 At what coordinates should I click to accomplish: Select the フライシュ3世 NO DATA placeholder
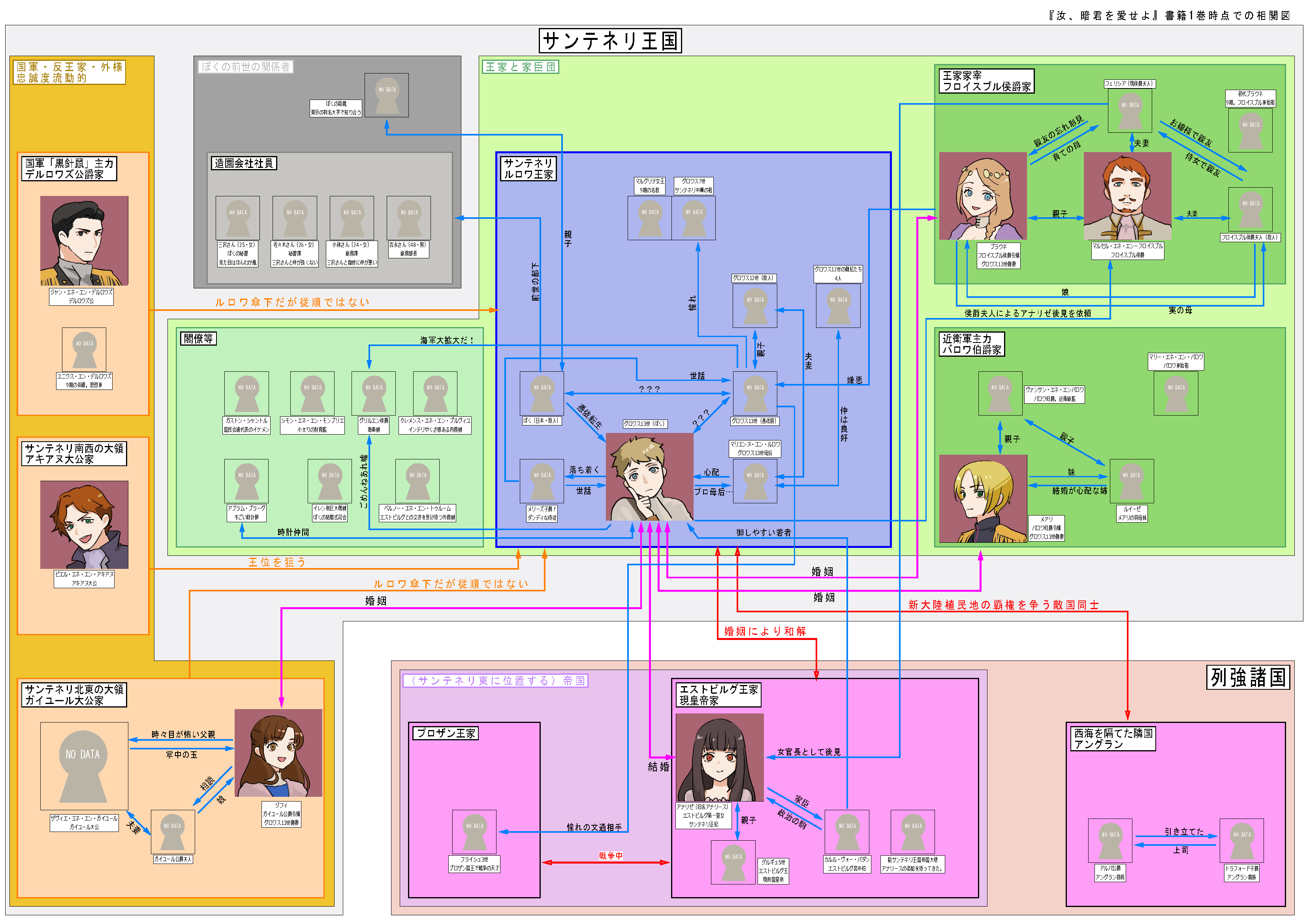pyautogui.click(x=474, y=832)
